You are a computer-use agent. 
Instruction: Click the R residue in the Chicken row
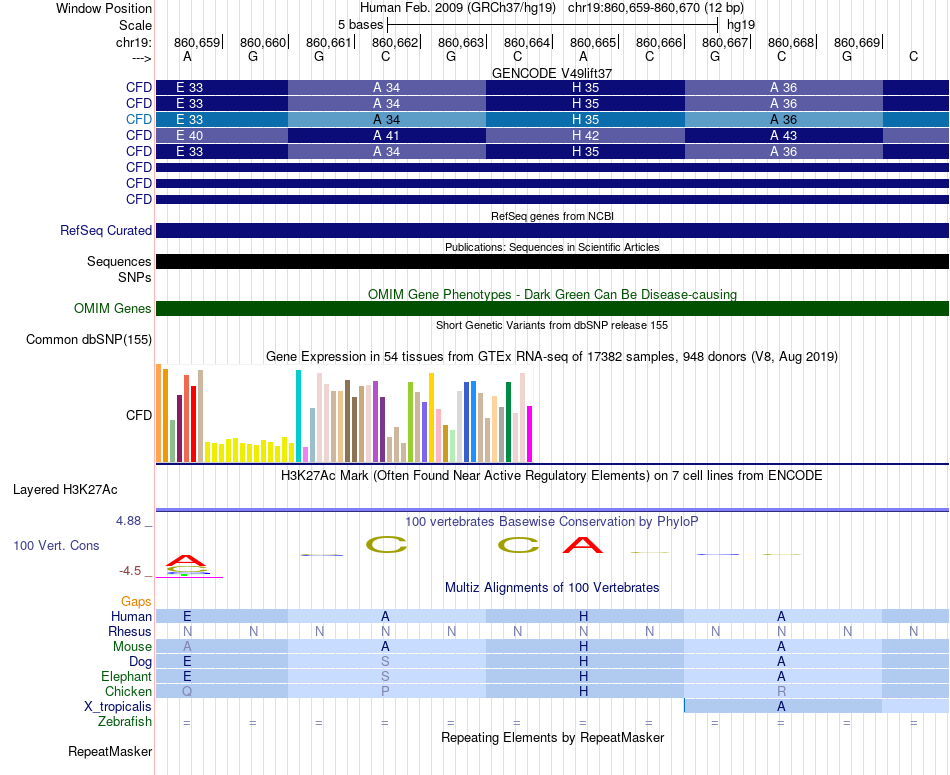[782, 691]
